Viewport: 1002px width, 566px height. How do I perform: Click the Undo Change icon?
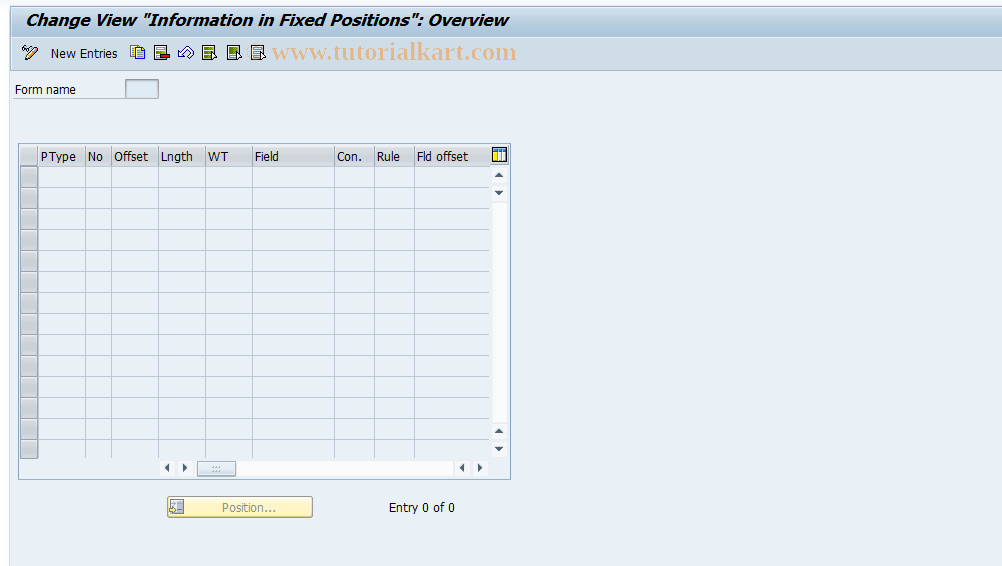point(186,53)
